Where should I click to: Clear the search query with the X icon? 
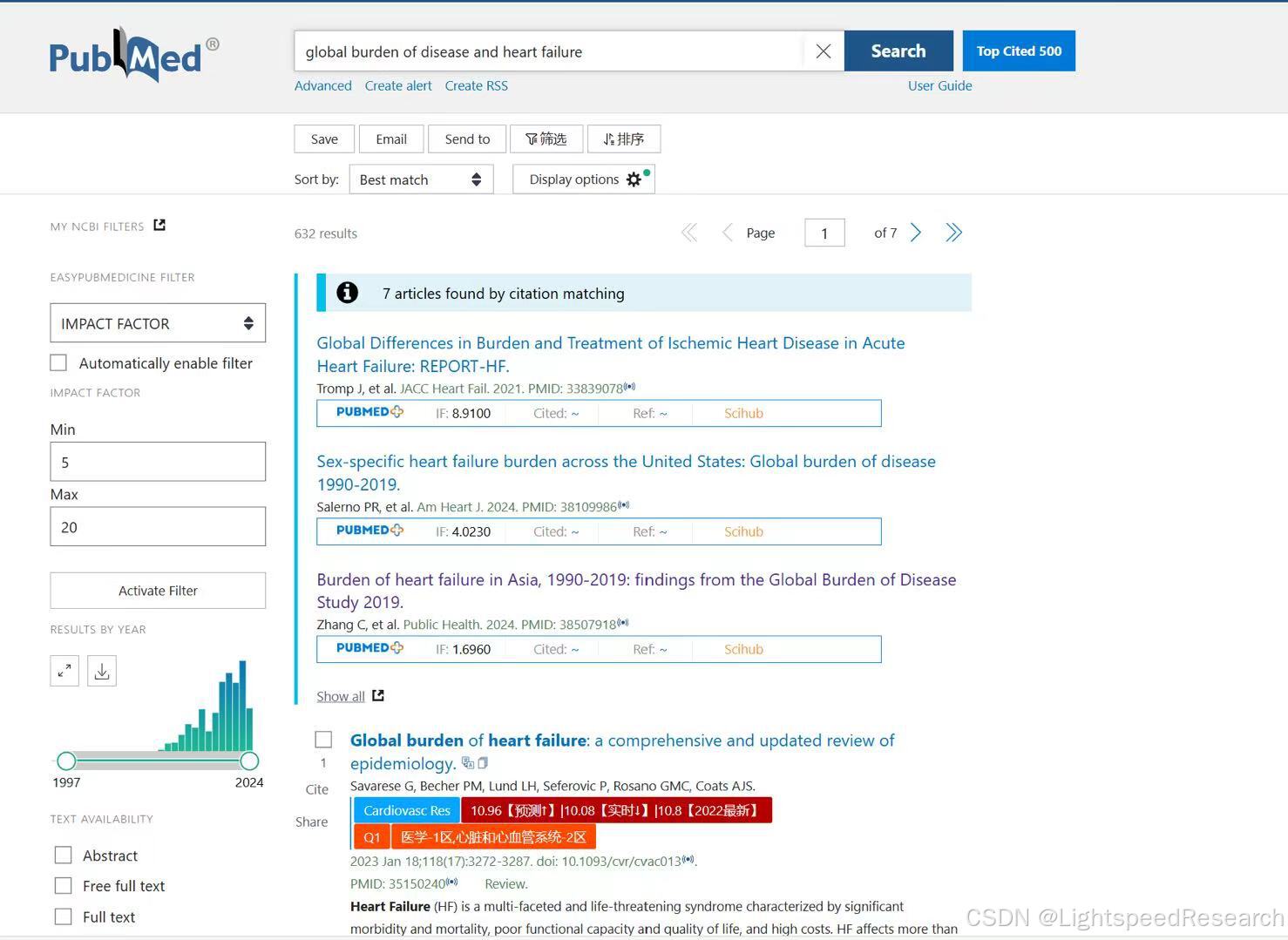(x=824, y=51)
